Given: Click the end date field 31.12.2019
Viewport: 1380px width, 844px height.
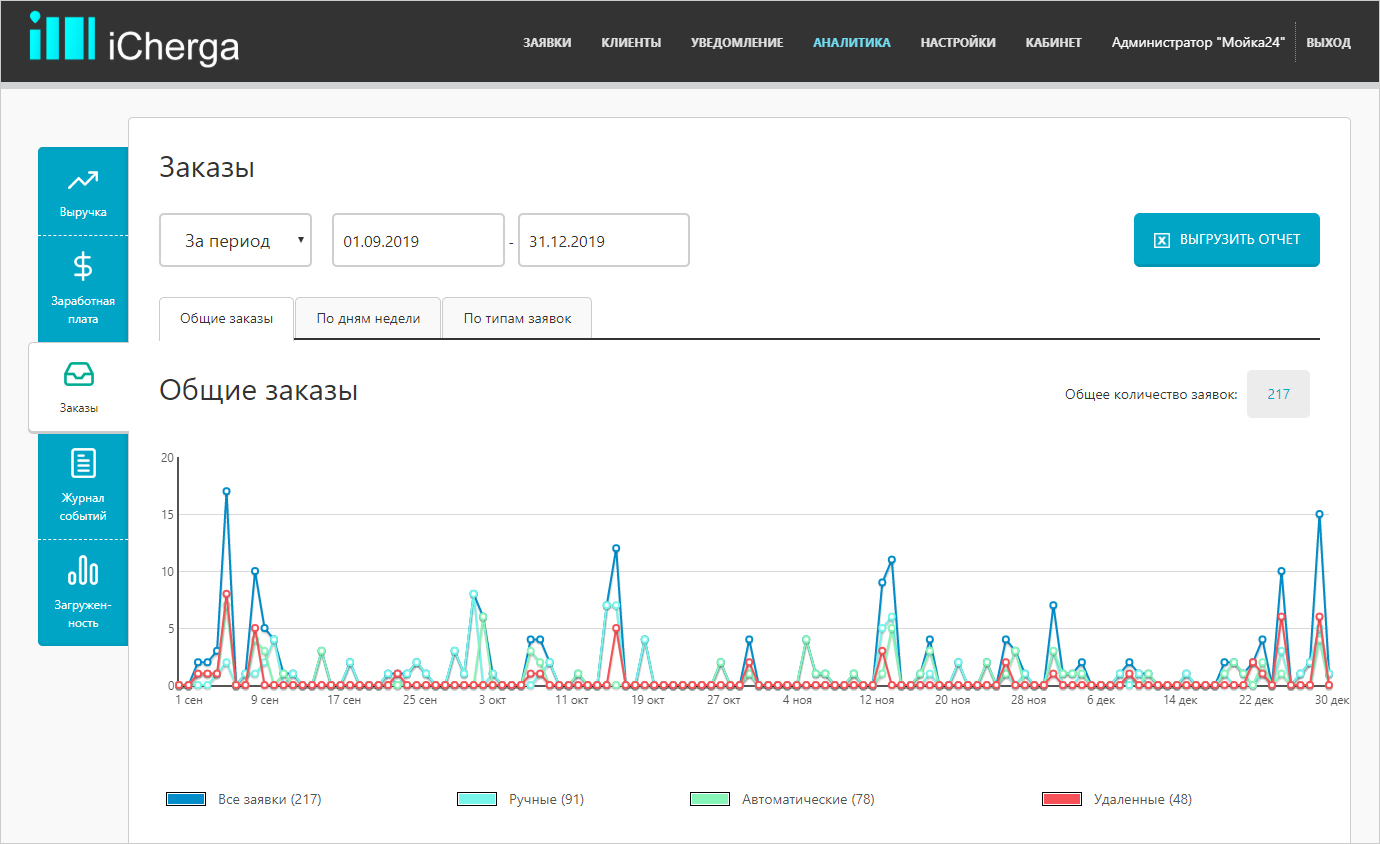Looking at the screenshot, I should (x=604, y=240).
